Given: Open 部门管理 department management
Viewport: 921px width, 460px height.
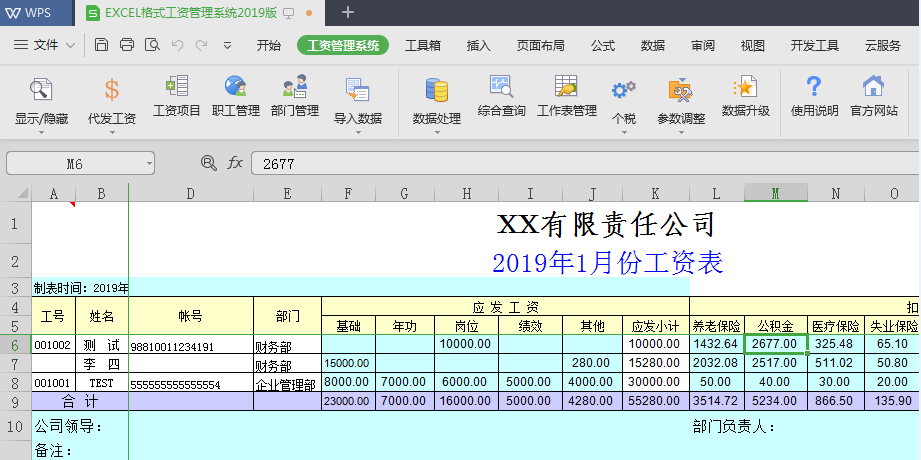Looking at the screenshot, I should [295, 96].
